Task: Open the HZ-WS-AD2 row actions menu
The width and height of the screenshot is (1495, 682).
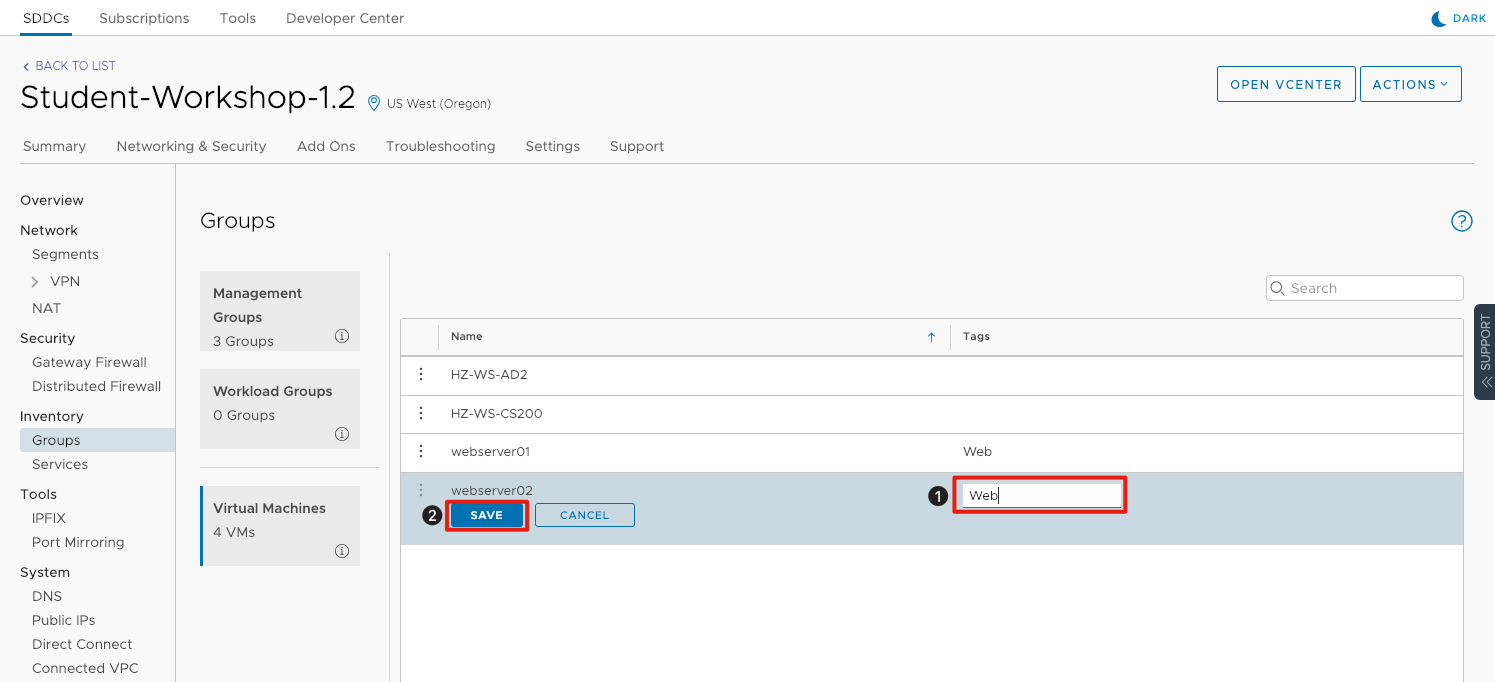Action: click(421, 374)
